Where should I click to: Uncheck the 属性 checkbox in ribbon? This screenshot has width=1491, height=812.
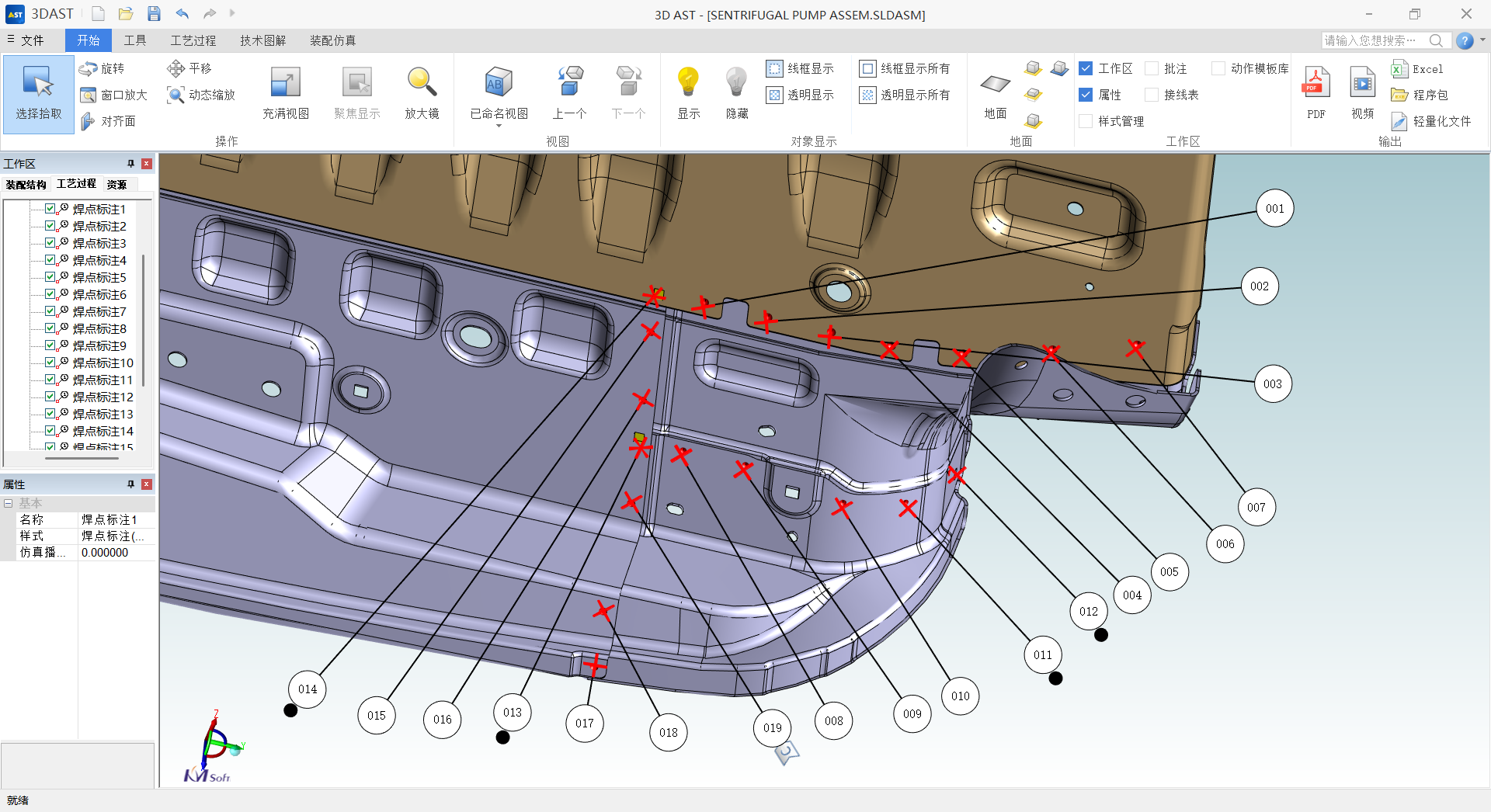(1086, 95)
